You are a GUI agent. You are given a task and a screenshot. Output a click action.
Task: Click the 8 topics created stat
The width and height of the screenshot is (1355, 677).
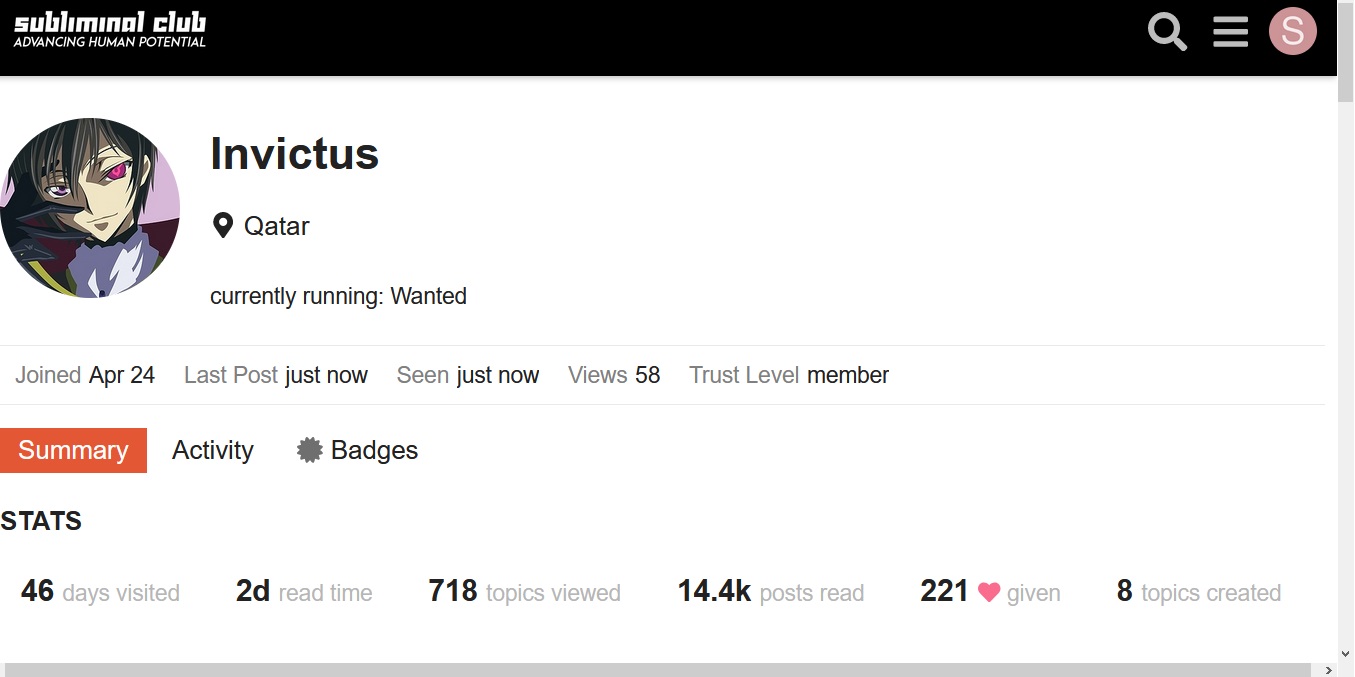[x=1198, y=592]
